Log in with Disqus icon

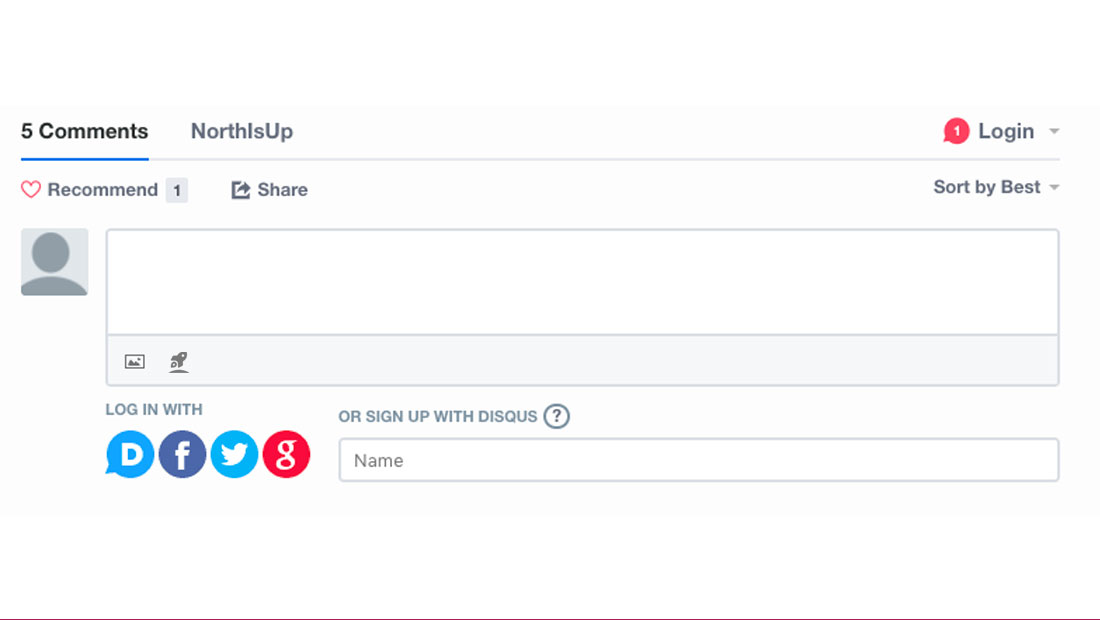click(x=130, y=454)
